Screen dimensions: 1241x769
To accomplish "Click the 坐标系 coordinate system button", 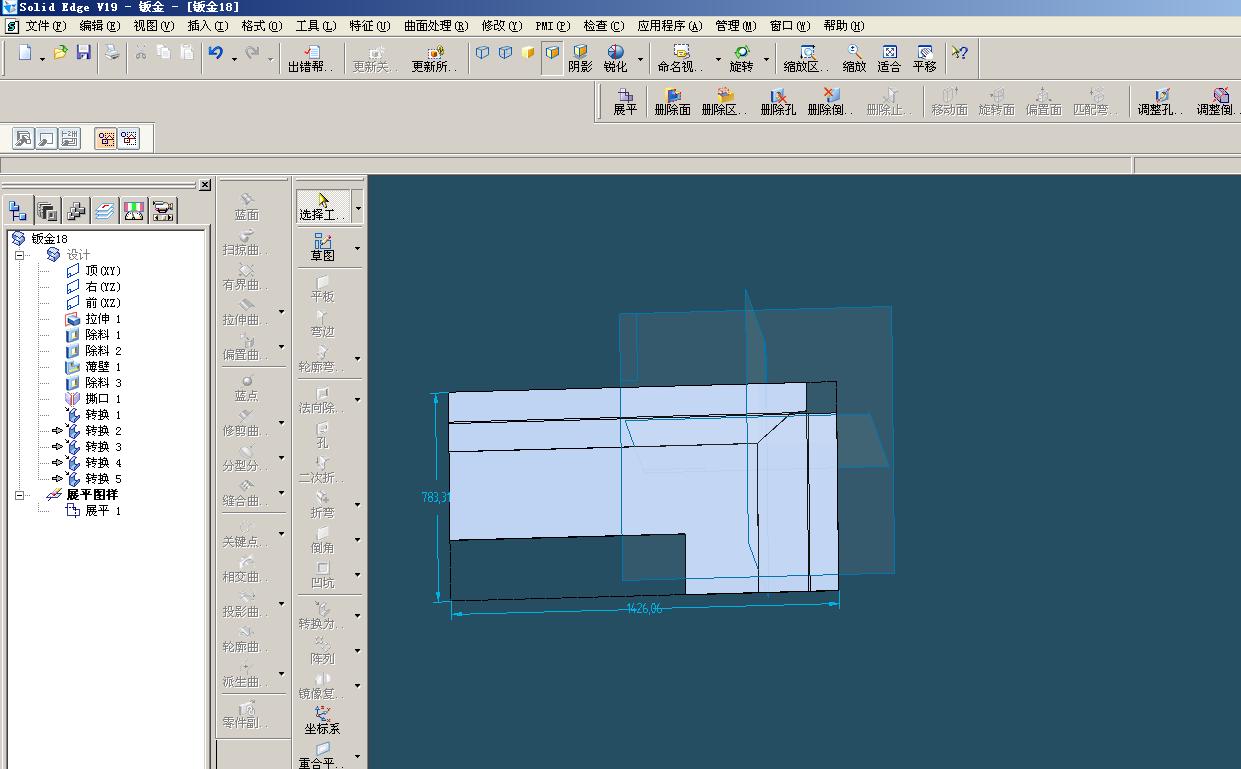I will 323,720.
